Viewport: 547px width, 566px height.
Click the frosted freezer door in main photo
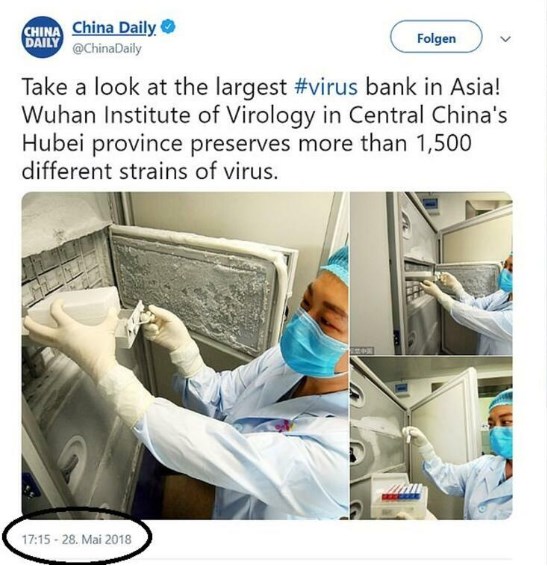(195, 289)
